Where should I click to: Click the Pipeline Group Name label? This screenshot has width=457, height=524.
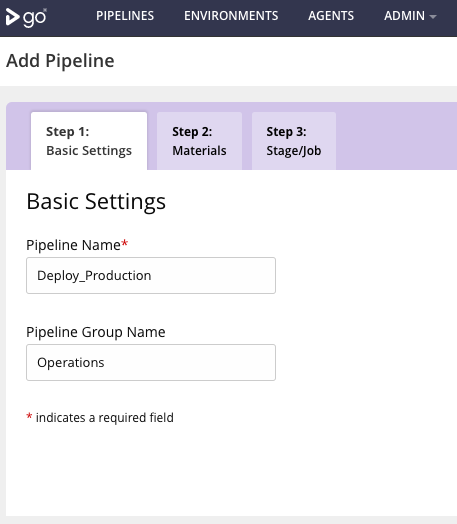(96, 332)
